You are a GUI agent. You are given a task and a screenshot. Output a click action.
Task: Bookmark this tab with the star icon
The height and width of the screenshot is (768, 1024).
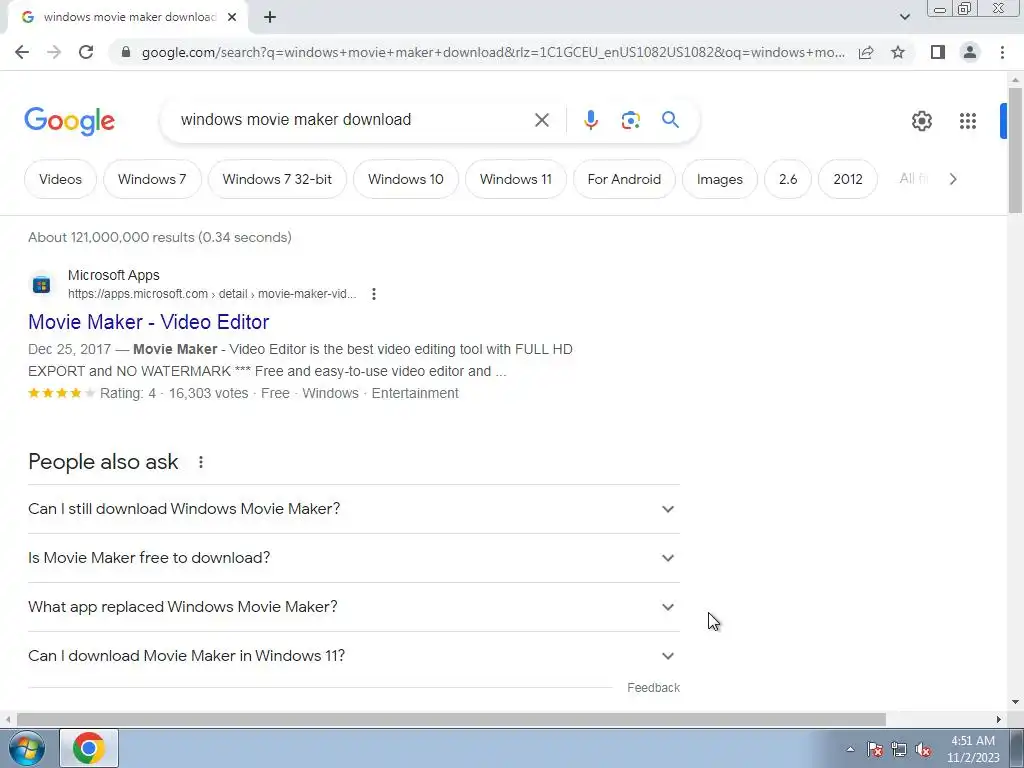coord(898,52)
